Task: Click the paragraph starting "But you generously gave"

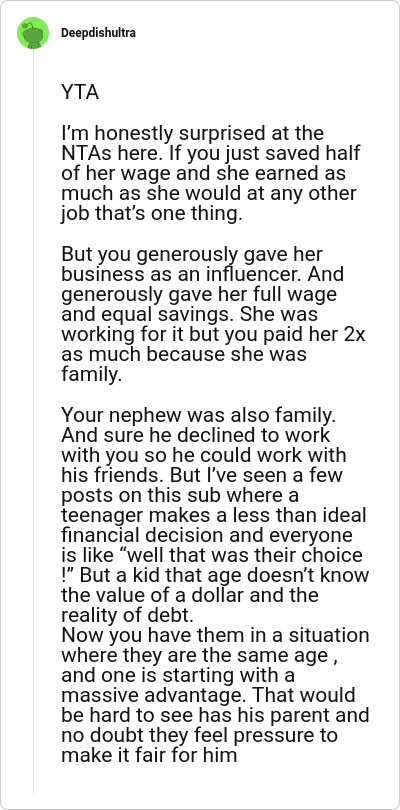Action: tap(213, 314)
